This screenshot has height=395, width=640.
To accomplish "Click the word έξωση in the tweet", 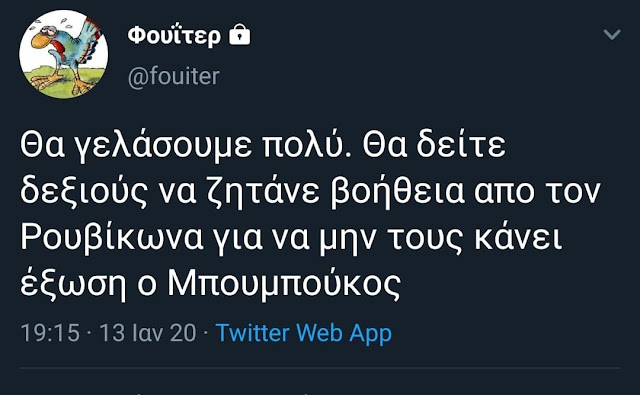I will tap(73, 283).
